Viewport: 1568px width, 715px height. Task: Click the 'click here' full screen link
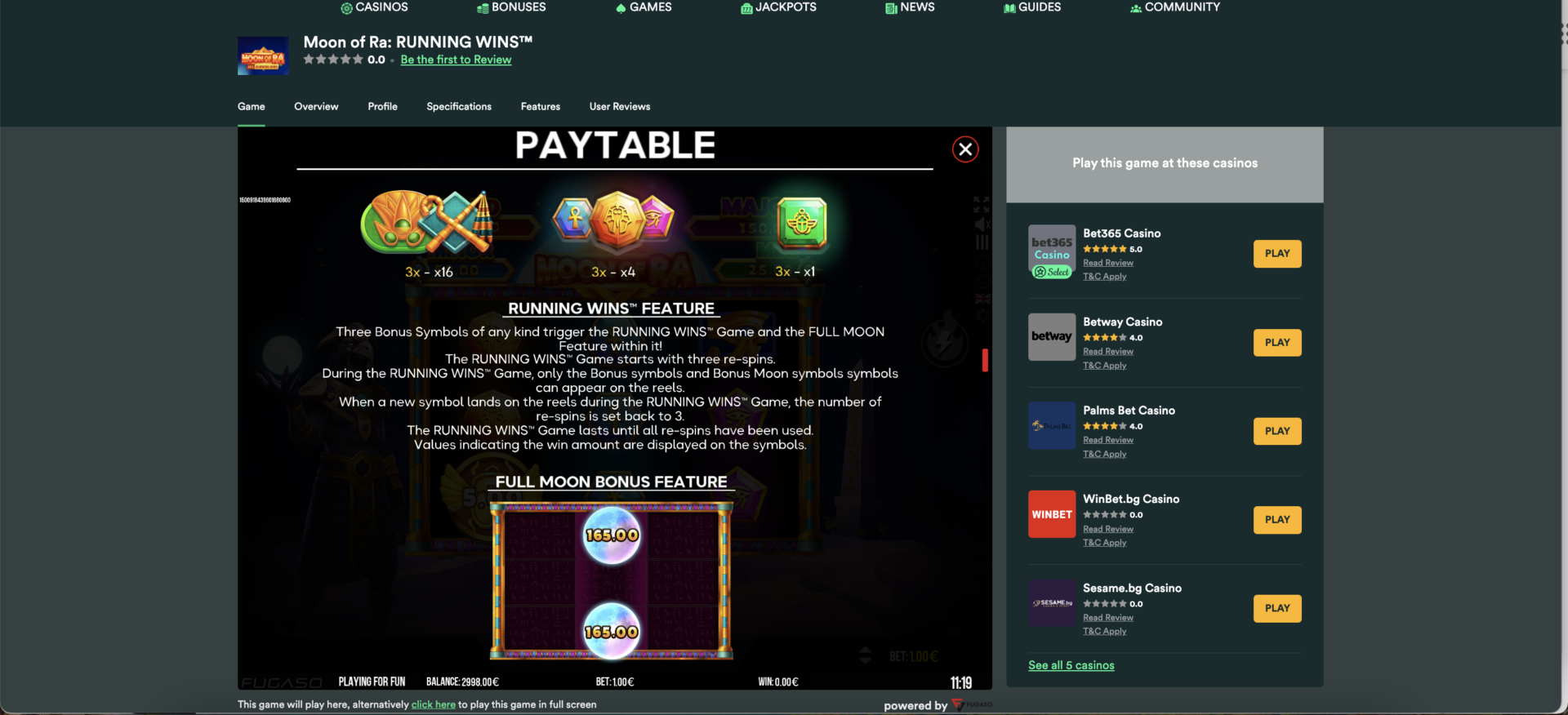point(433,704)
